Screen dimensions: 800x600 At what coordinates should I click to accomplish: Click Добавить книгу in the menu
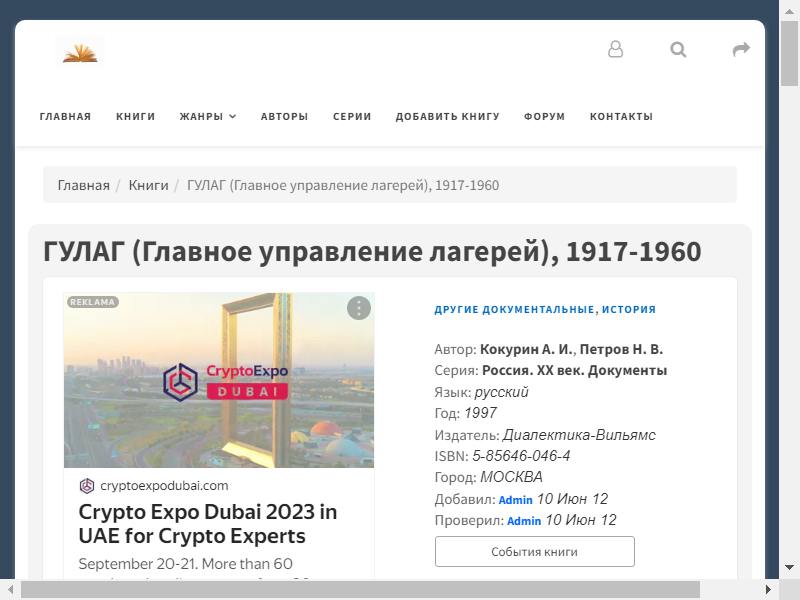447,116
